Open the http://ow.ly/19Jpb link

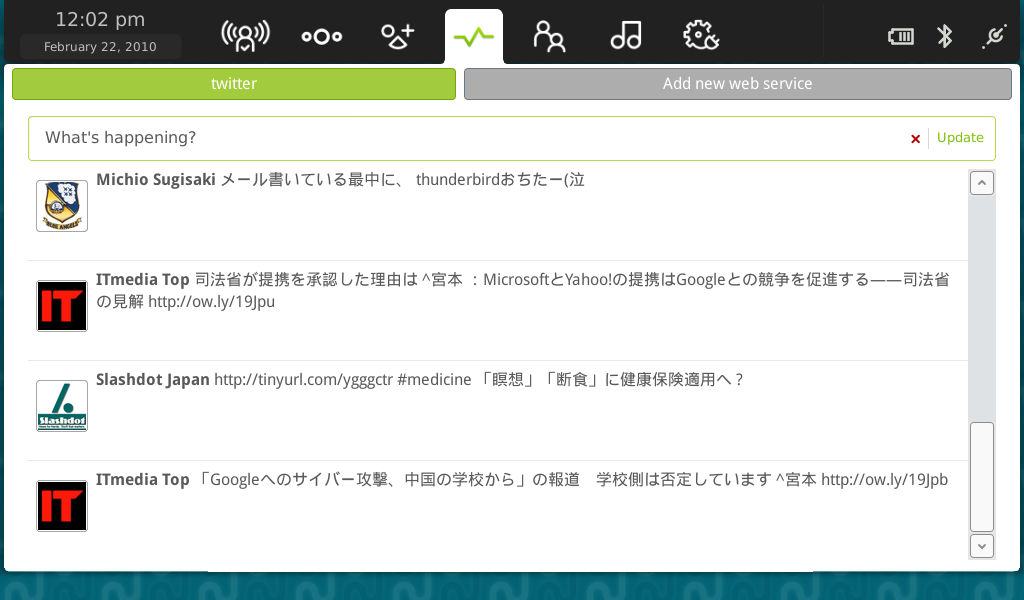[884, 480]
